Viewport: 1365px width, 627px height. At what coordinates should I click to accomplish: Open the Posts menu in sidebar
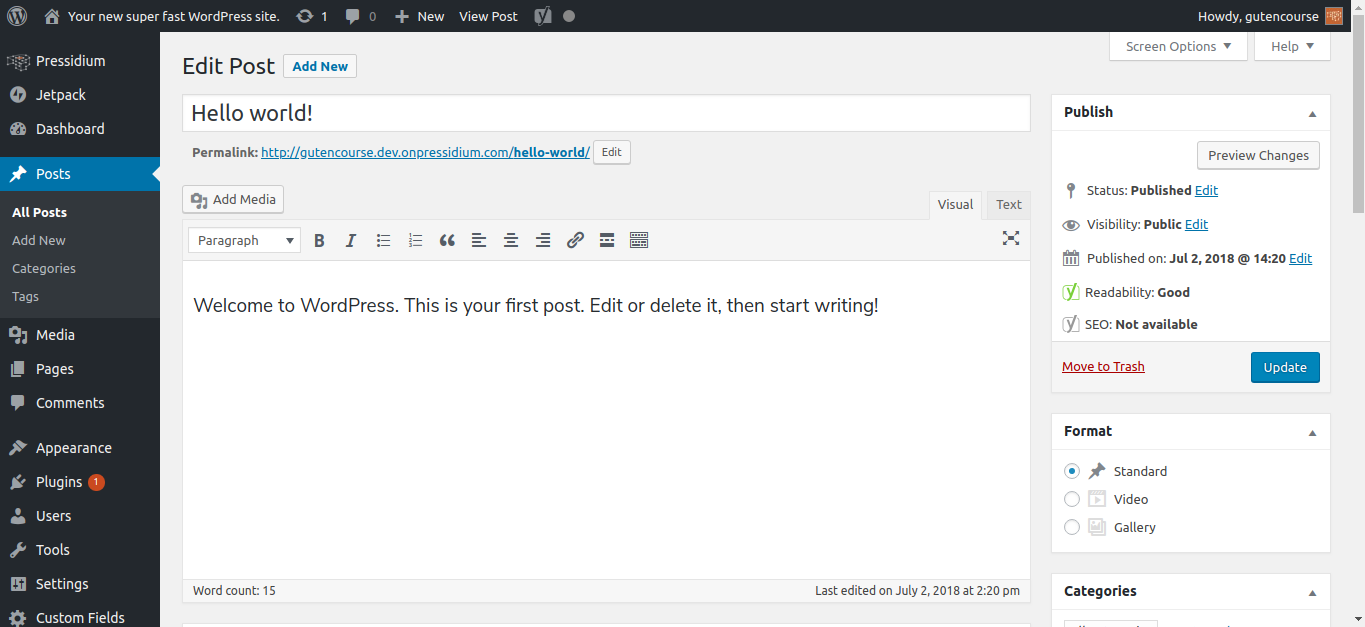pyautogui.click(x=80, y=174)
